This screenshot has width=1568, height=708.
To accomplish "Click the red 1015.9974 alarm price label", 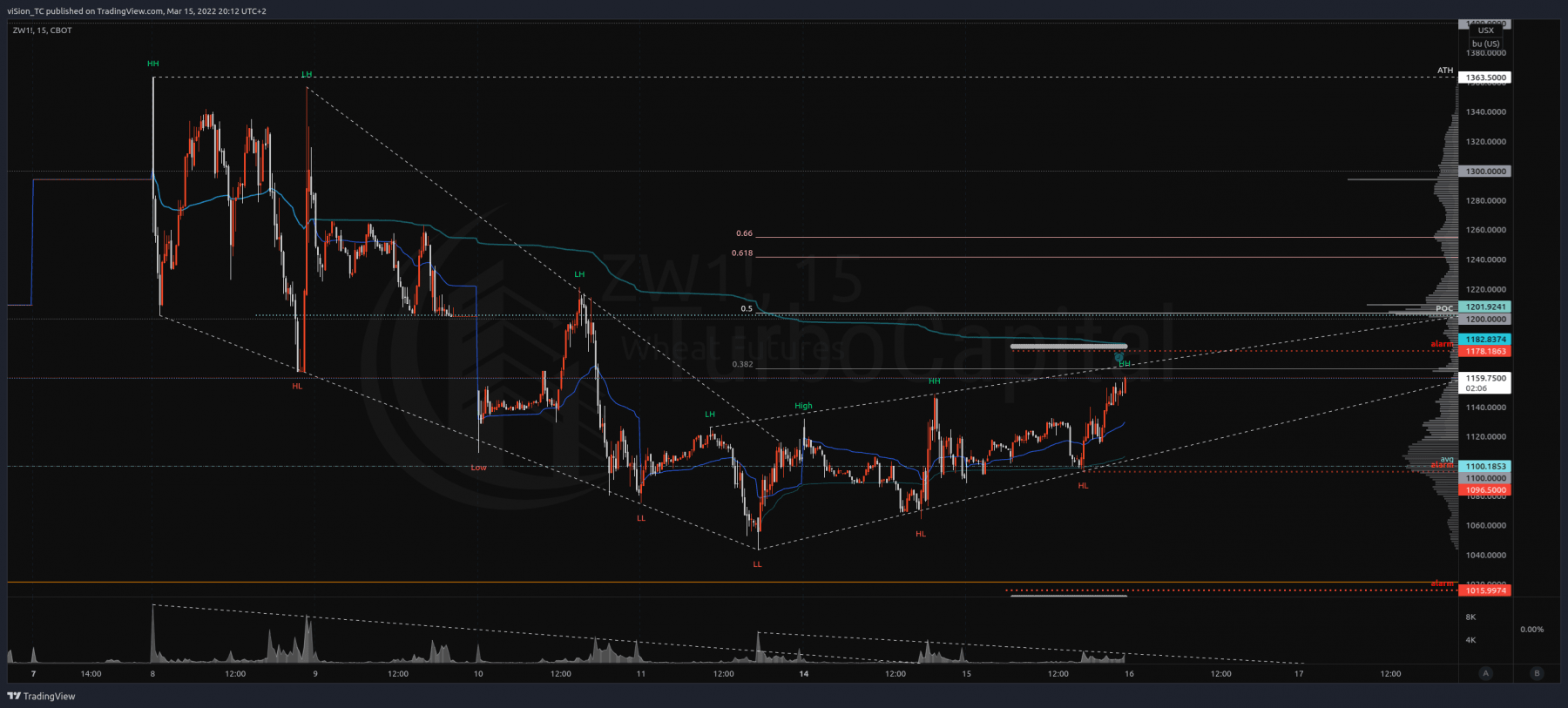I will pyautogui.click(x=1485, y=590).
